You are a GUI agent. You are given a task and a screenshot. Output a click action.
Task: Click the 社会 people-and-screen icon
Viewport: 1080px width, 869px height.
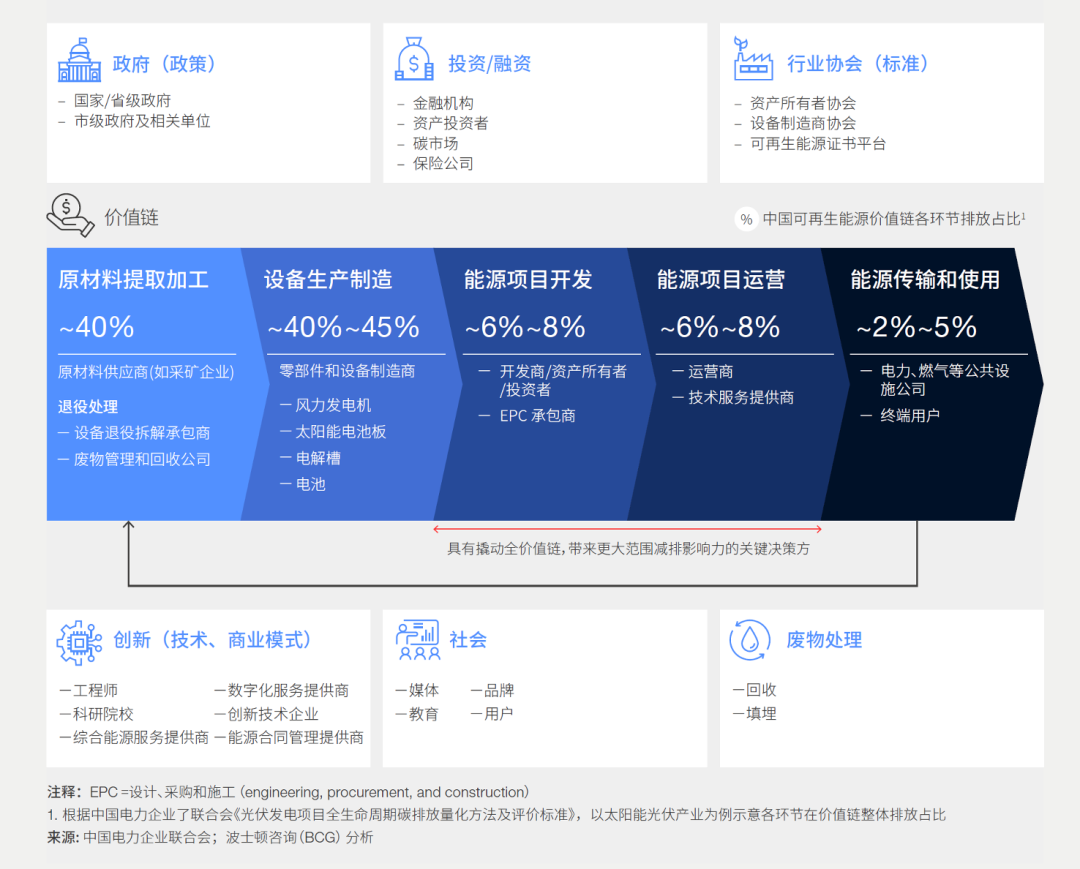click(418, 640)
